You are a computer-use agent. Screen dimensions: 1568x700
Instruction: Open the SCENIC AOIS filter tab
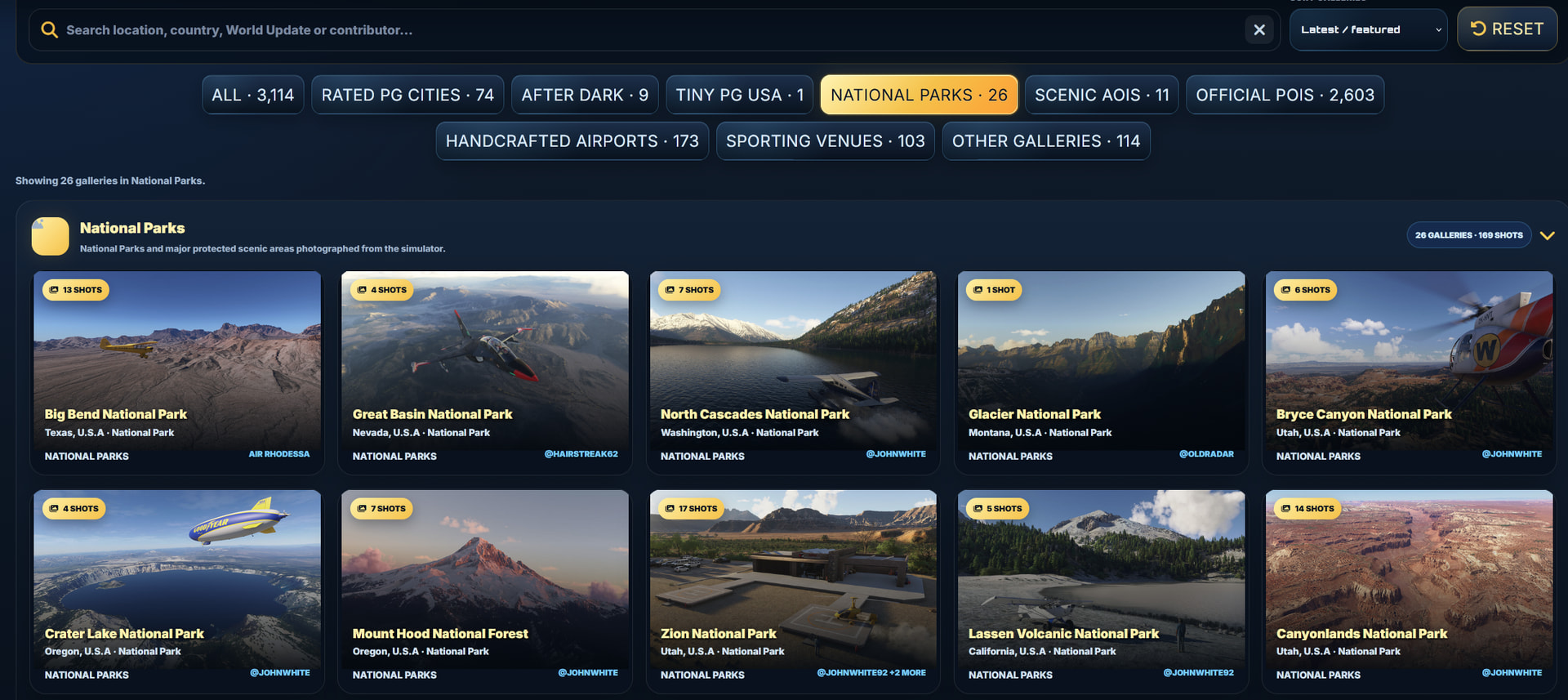tap(1102, 95)
